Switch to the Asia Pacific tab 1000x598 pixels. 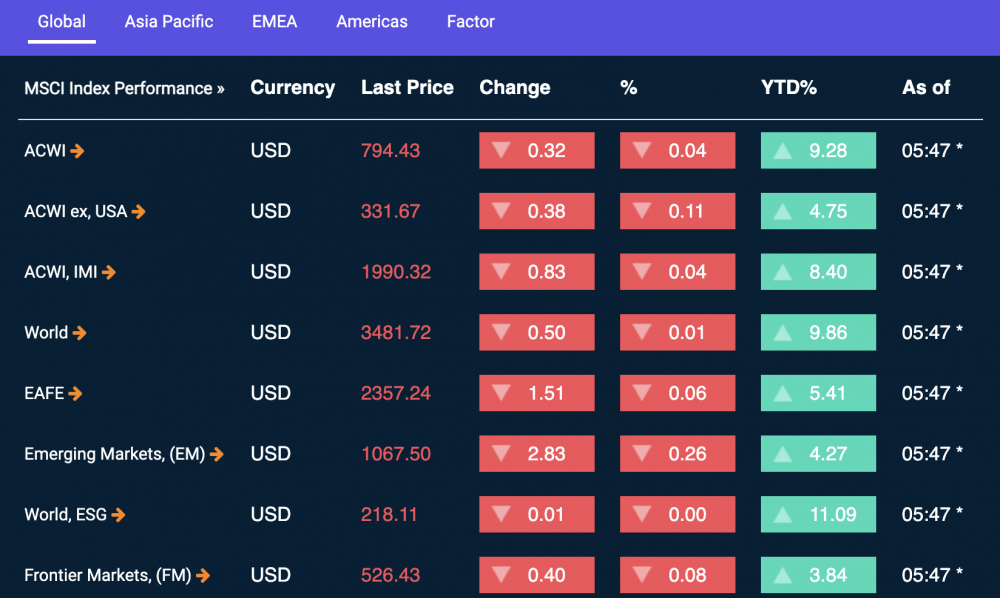tap(169, 22)
